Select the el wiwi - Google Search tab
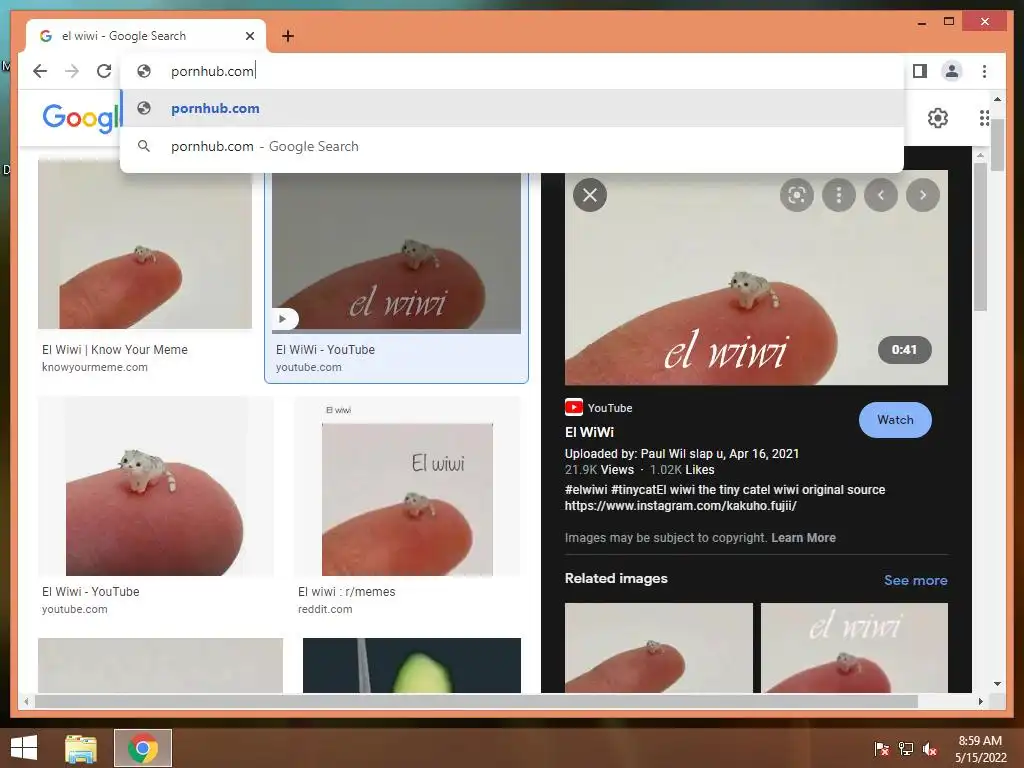 [x=146, y=36]
